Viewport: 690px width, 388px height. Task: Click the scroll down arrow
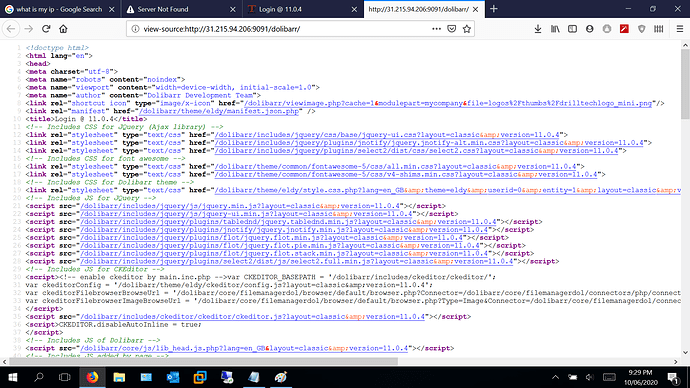coord(685,353)
